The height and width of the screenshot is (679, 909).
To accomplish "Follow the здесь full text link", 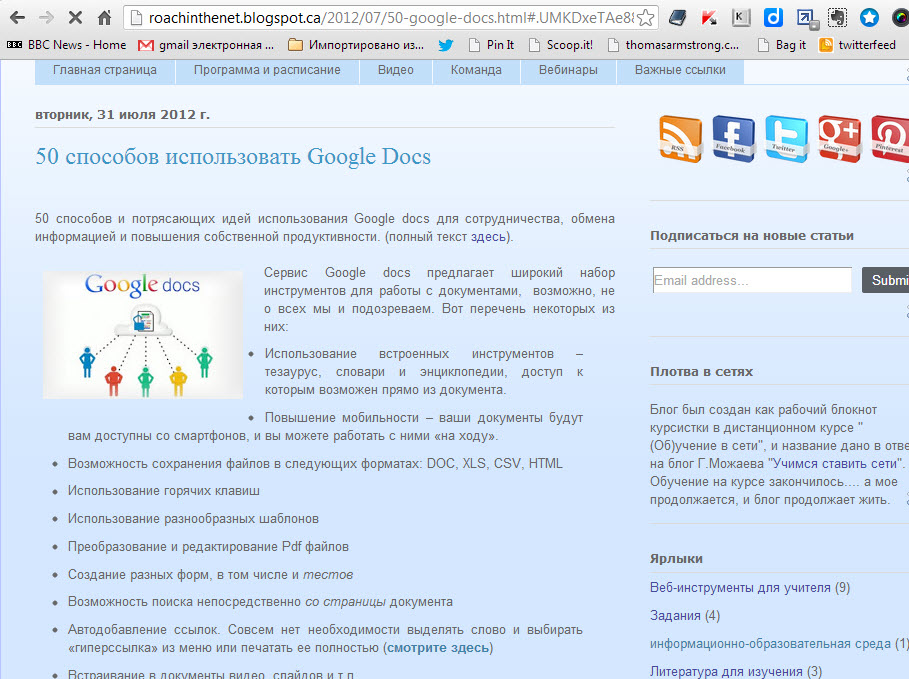I will click(489, 237).
